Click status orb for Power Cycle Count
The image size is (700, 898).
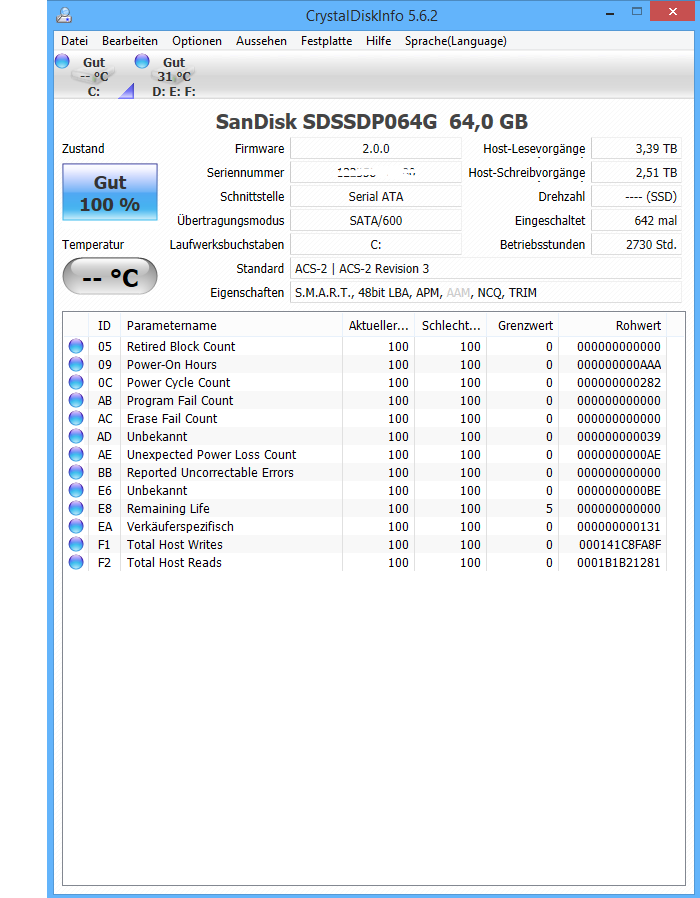pyautogui.click(x=76, y=382)
